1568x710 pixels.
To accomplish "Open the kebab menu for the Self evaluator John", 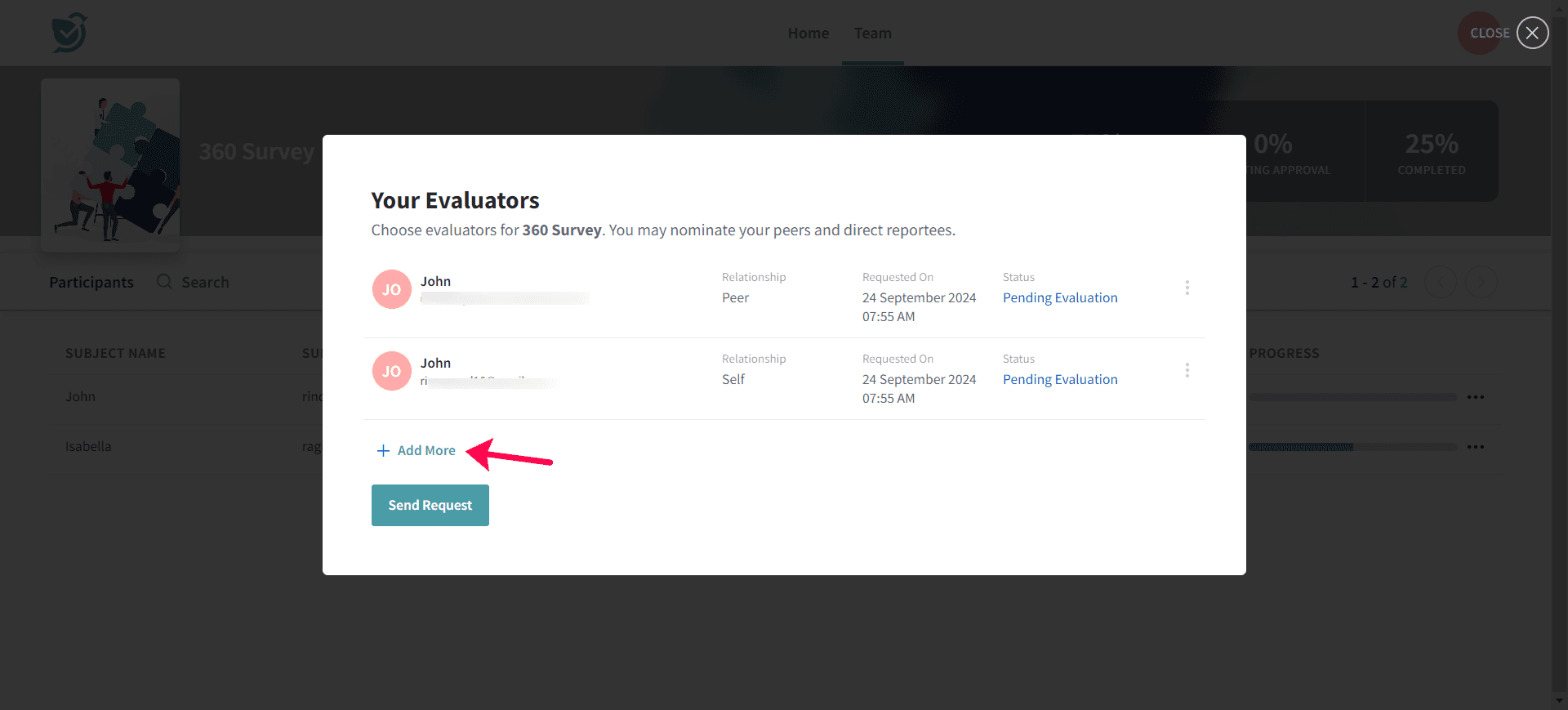I will (x=1187, y=370).
